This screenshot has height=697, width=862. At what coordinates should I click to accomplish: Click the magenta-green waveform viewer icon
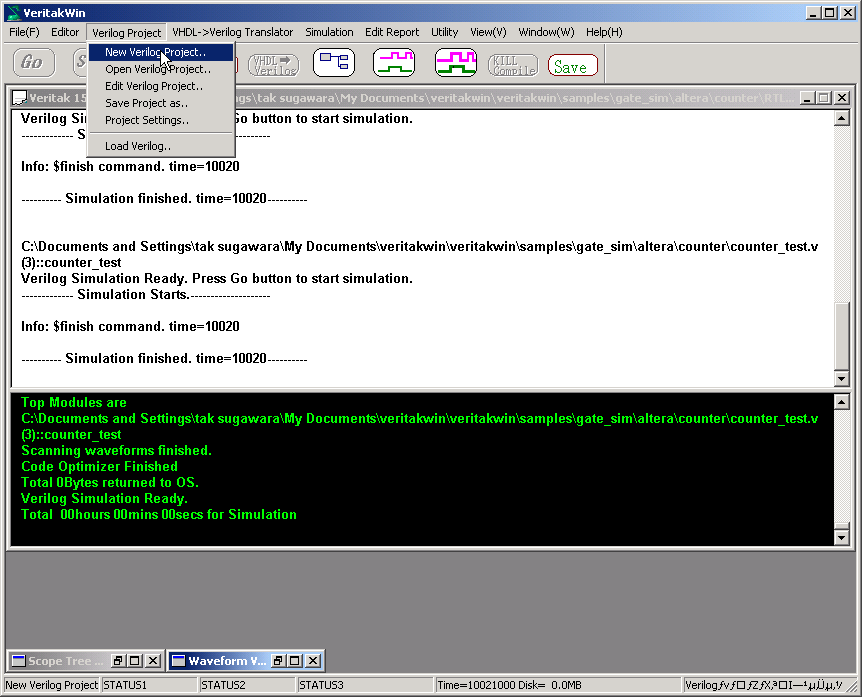(394, 62)
